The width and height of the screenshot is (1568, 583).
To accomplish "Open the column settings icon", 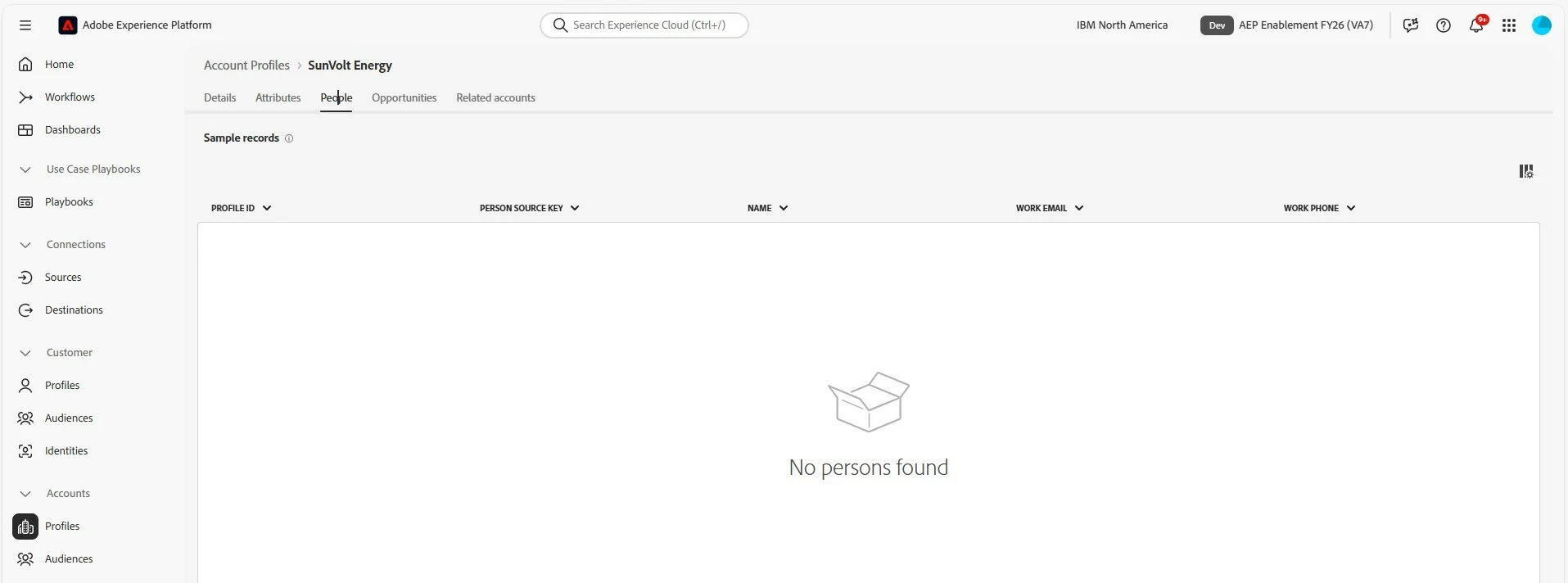I will click(1526, 171).
